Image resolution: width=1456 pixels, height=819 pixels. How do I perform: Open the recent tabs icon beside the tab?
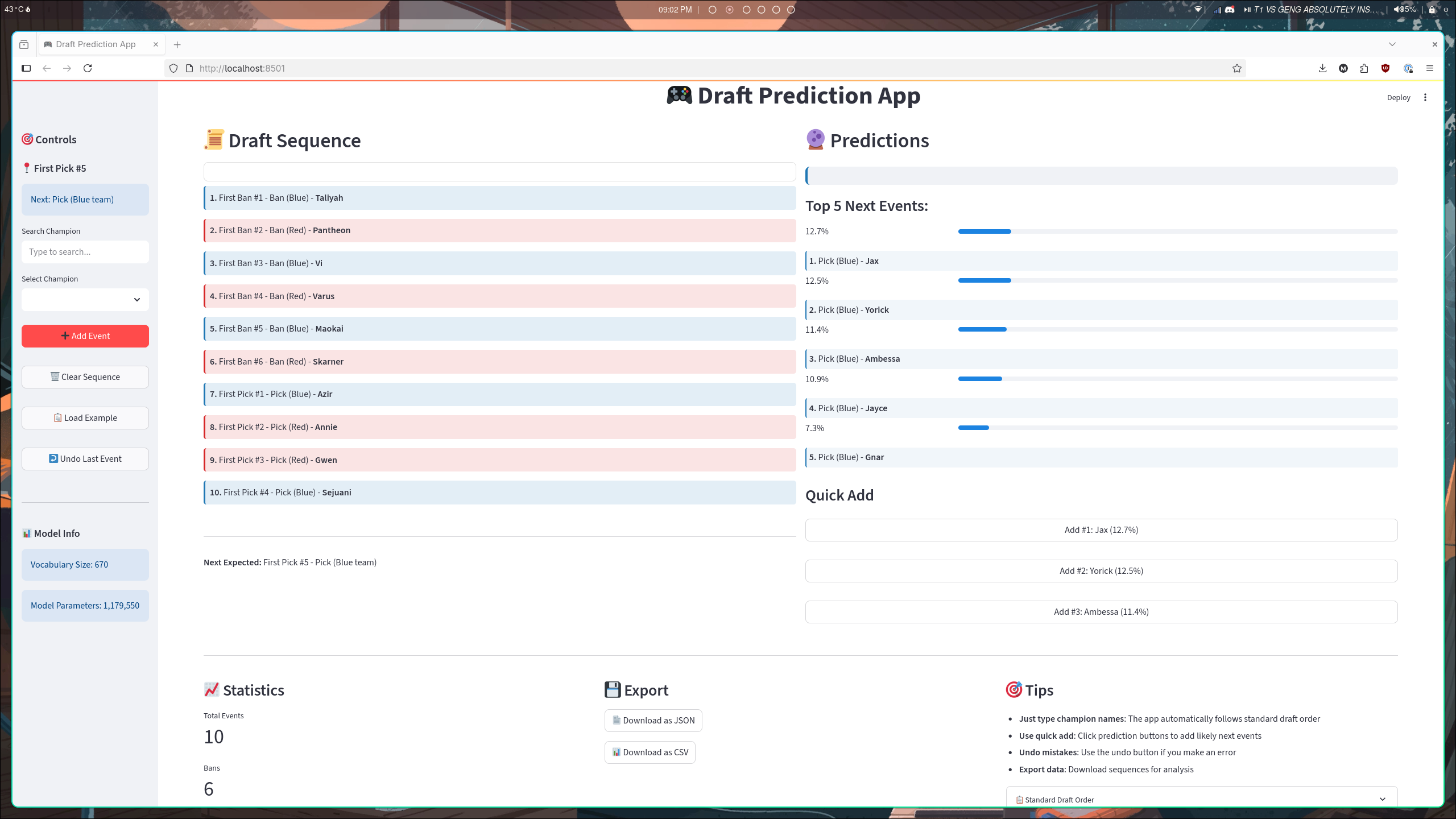coord(24,44)
